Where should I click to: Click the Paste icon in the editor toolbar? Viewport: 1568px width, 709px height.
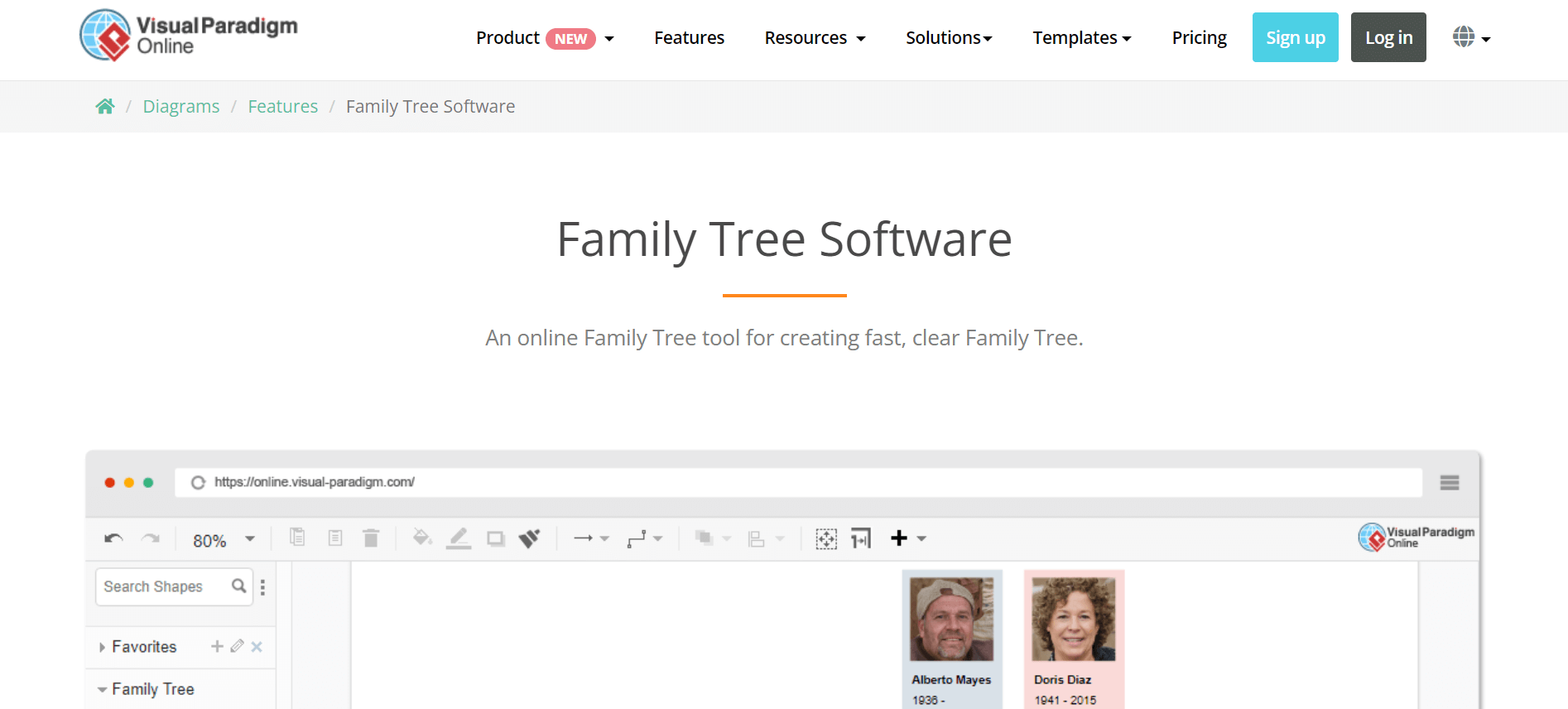335,538
